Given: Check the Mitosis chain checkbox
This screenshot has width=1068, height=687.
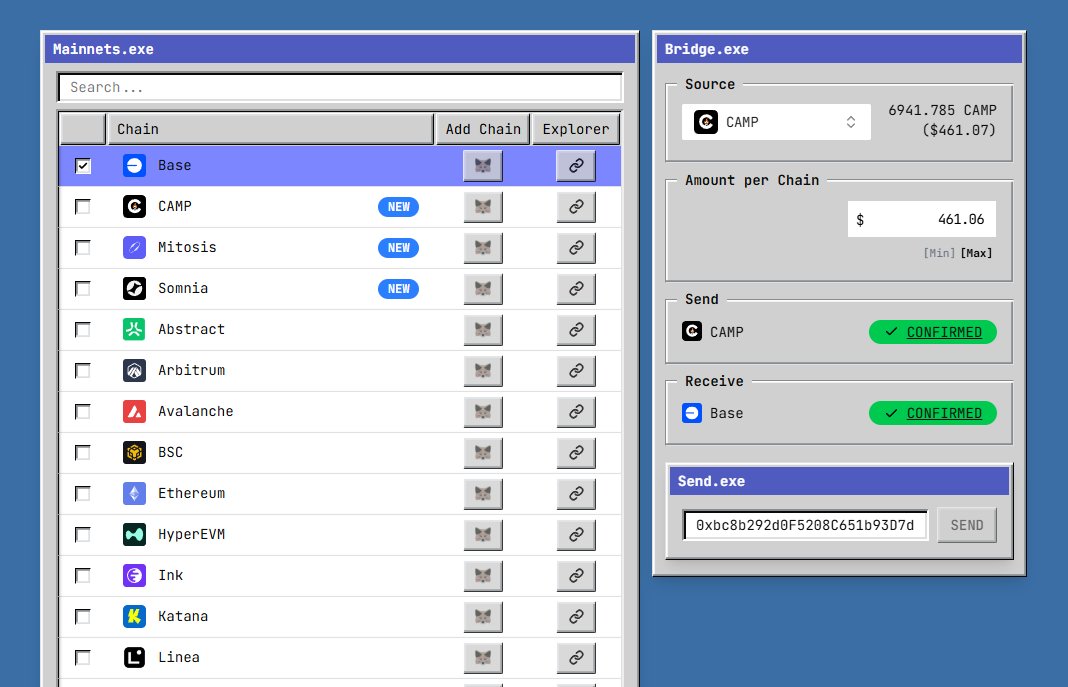Looking at the screenshot, I should click(x=82, y=248).
